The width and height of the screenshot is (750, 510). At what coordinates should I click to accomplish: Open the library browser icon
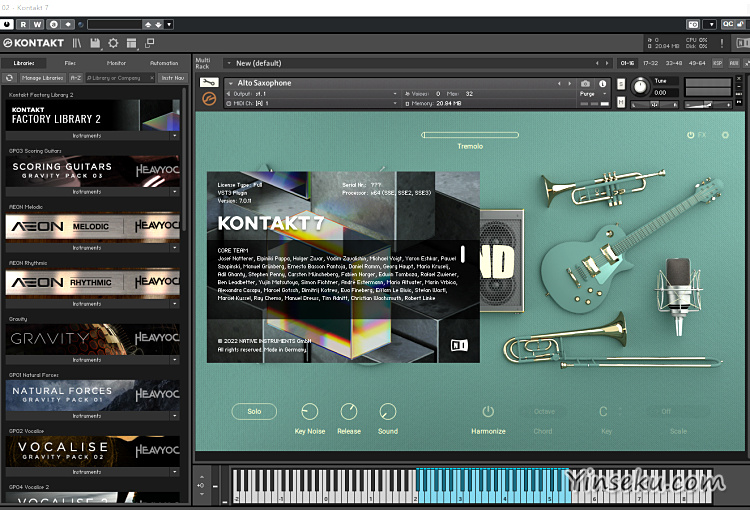click(x=77, y=43)
